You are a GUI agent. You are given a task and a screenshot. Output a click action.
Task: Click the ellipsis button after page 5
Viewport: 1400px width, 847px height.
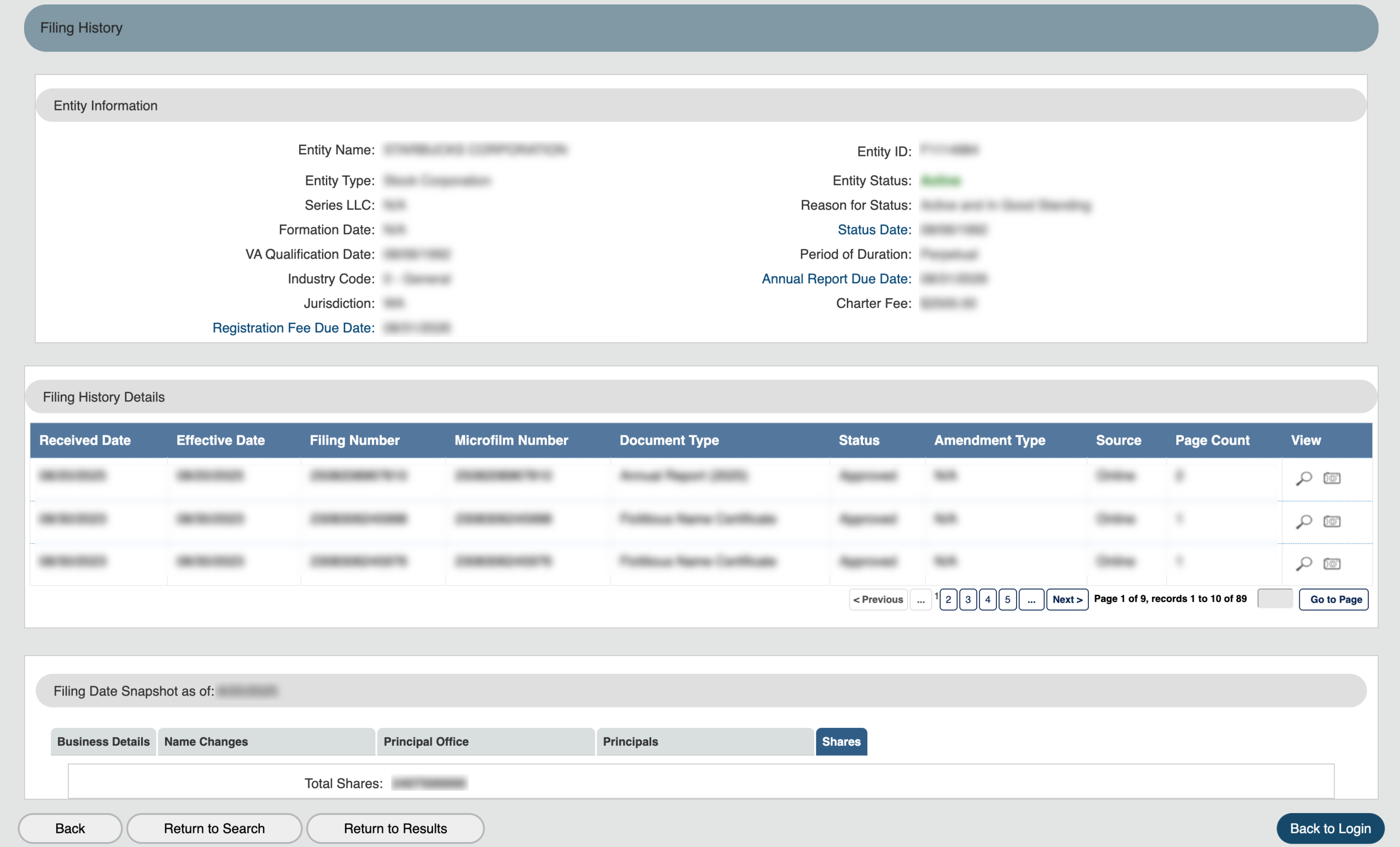(1031, 599)
